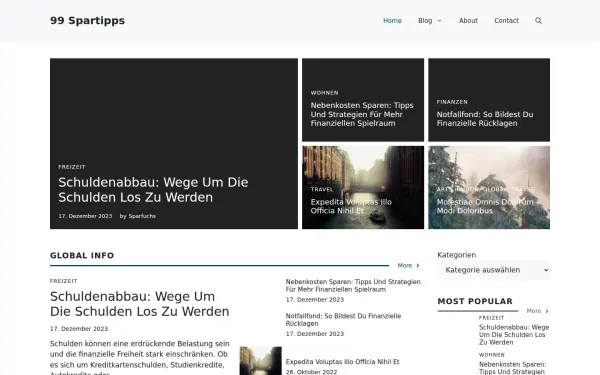The height and width of the screenshot is (375, 600).
Task: Open the About page
Action: [468, 21]
